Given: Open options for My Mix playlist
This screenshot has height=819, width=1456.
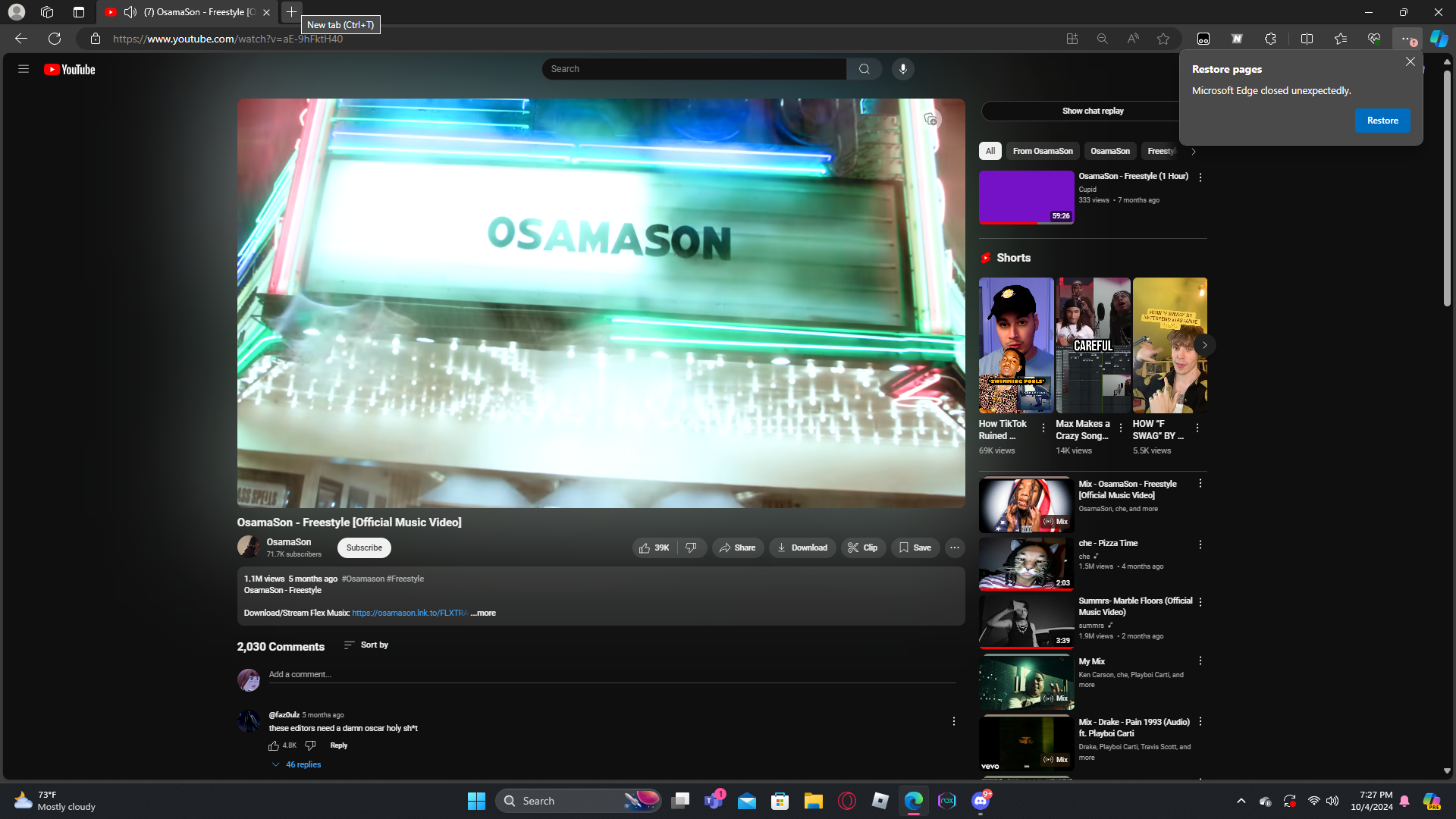Looking at the screenshot, I should pos(1200,661).
